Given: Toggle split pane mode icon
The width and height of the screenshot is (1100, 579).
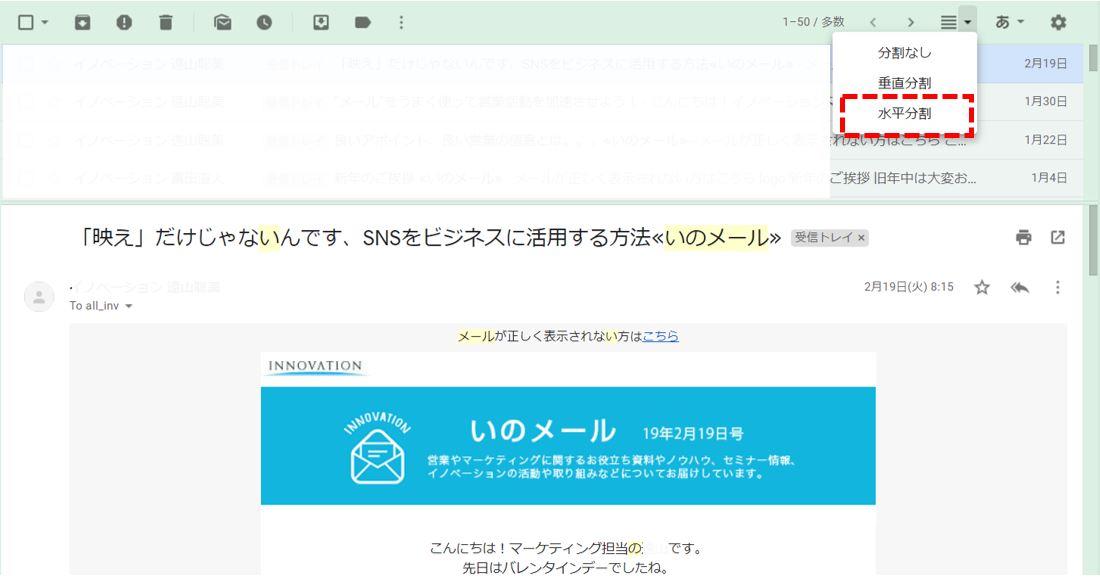Looking at the screenshot, I should coord(948,22).
